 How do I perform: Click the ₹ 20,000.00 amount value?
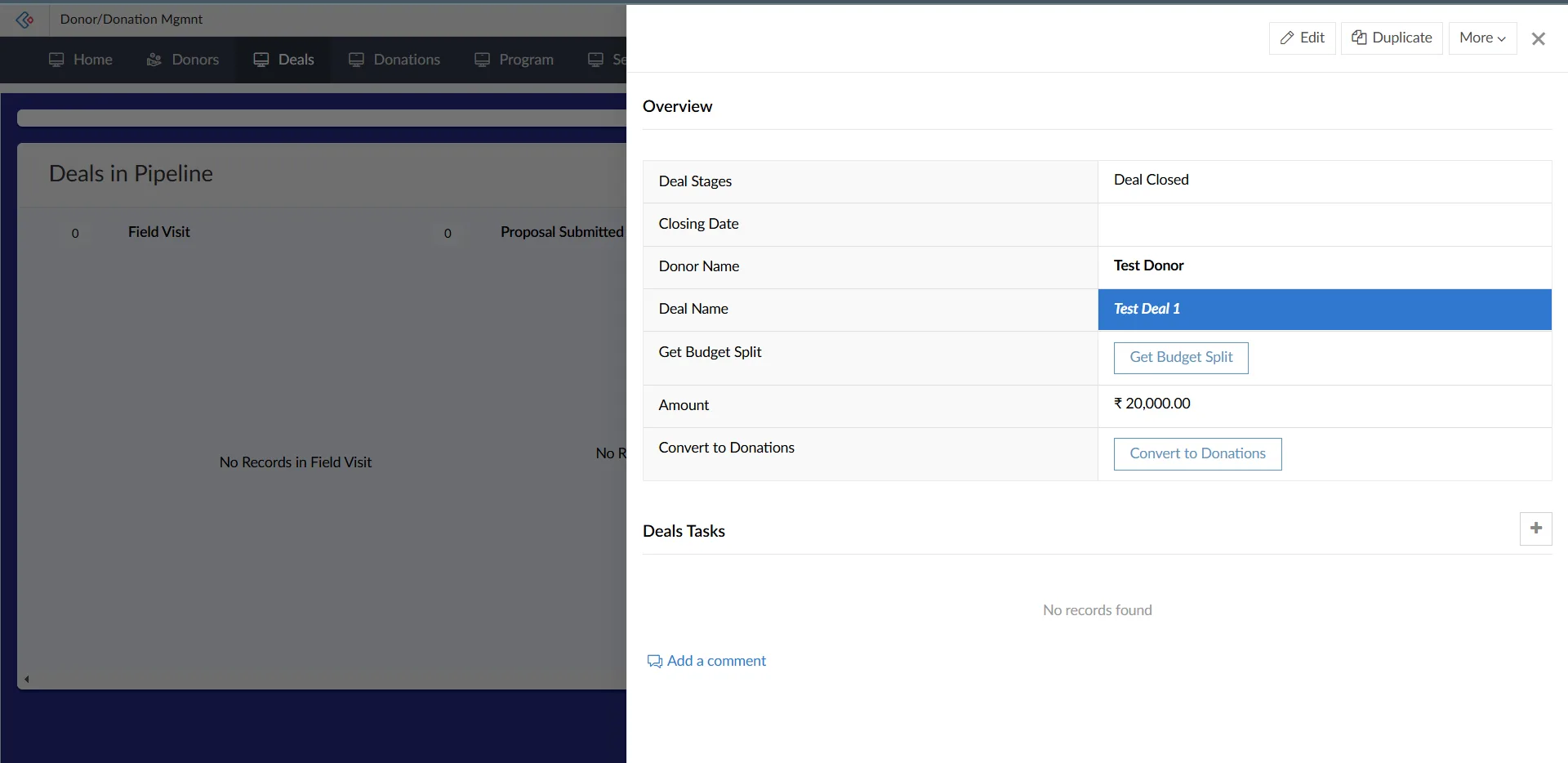(x=1151, y=404)
